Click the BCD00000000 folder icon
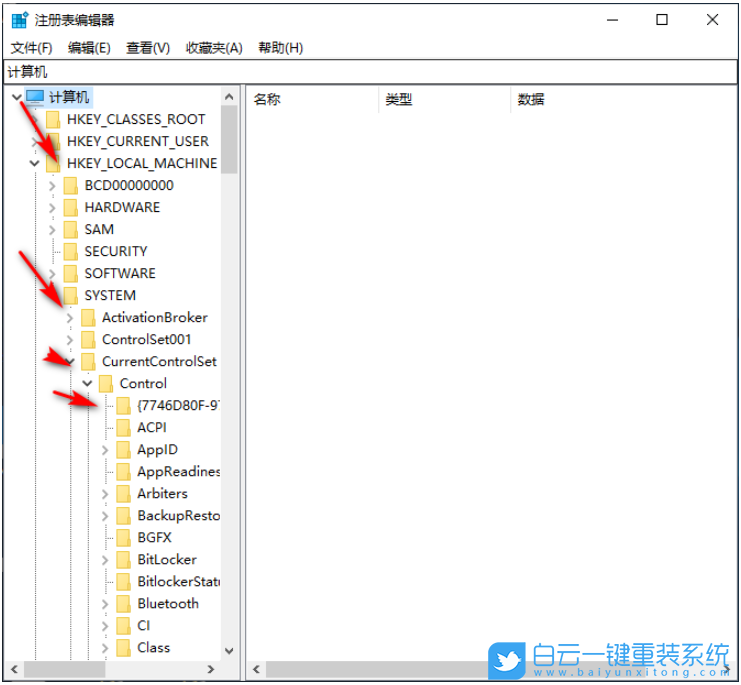Screen dimensions: 741x685 point(70,186)
